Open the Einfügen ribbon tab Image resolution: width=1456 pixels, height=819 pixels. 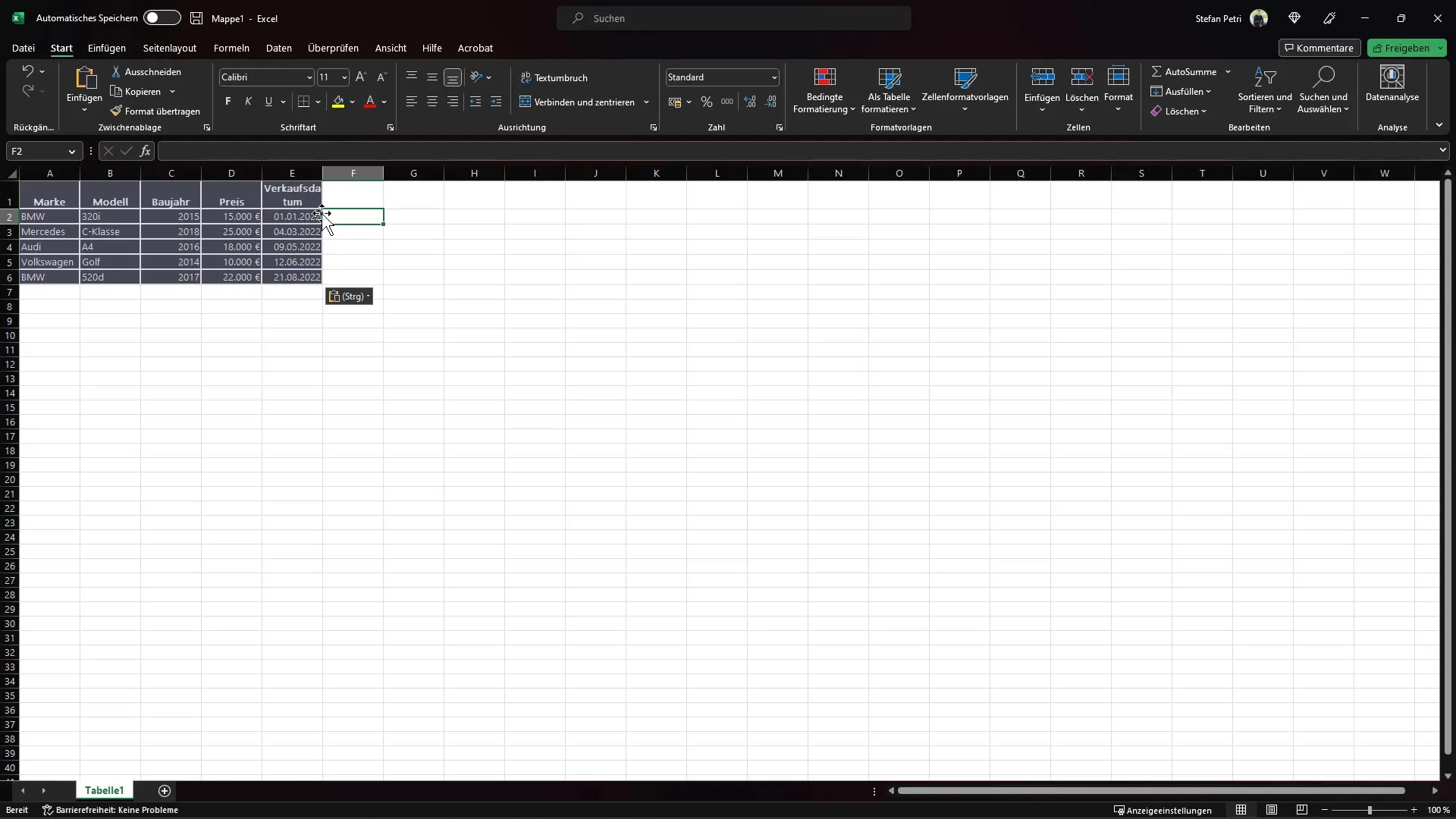pyautogui.click(x=106, y=47)
